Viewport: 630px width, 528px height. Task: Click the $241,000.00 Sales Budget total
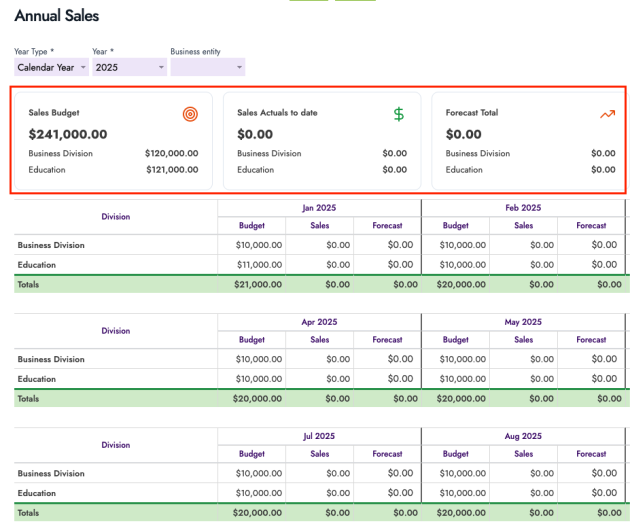(x=68, y=134)
